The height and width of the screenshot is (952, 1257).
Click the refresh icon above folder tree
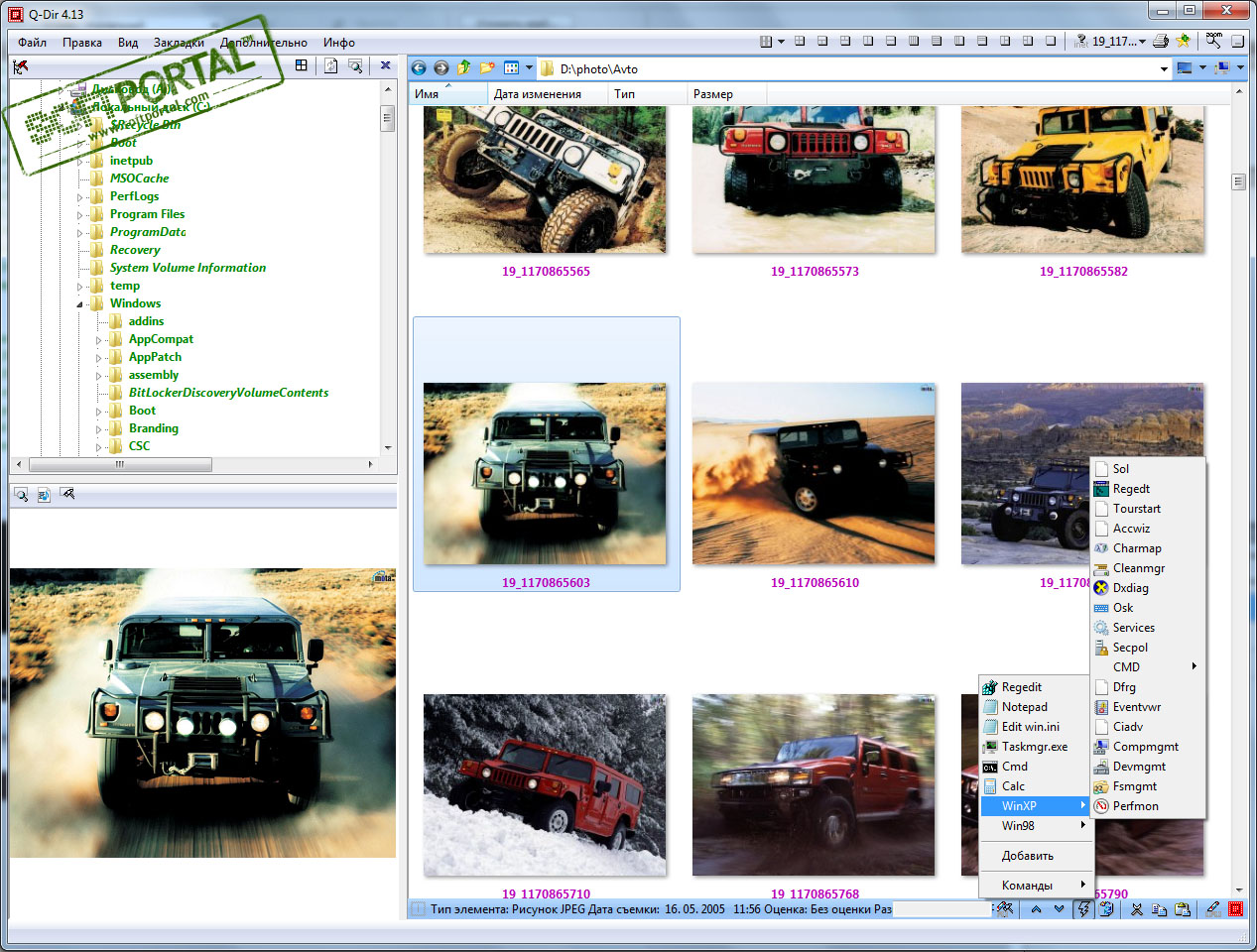coord(331,65)
